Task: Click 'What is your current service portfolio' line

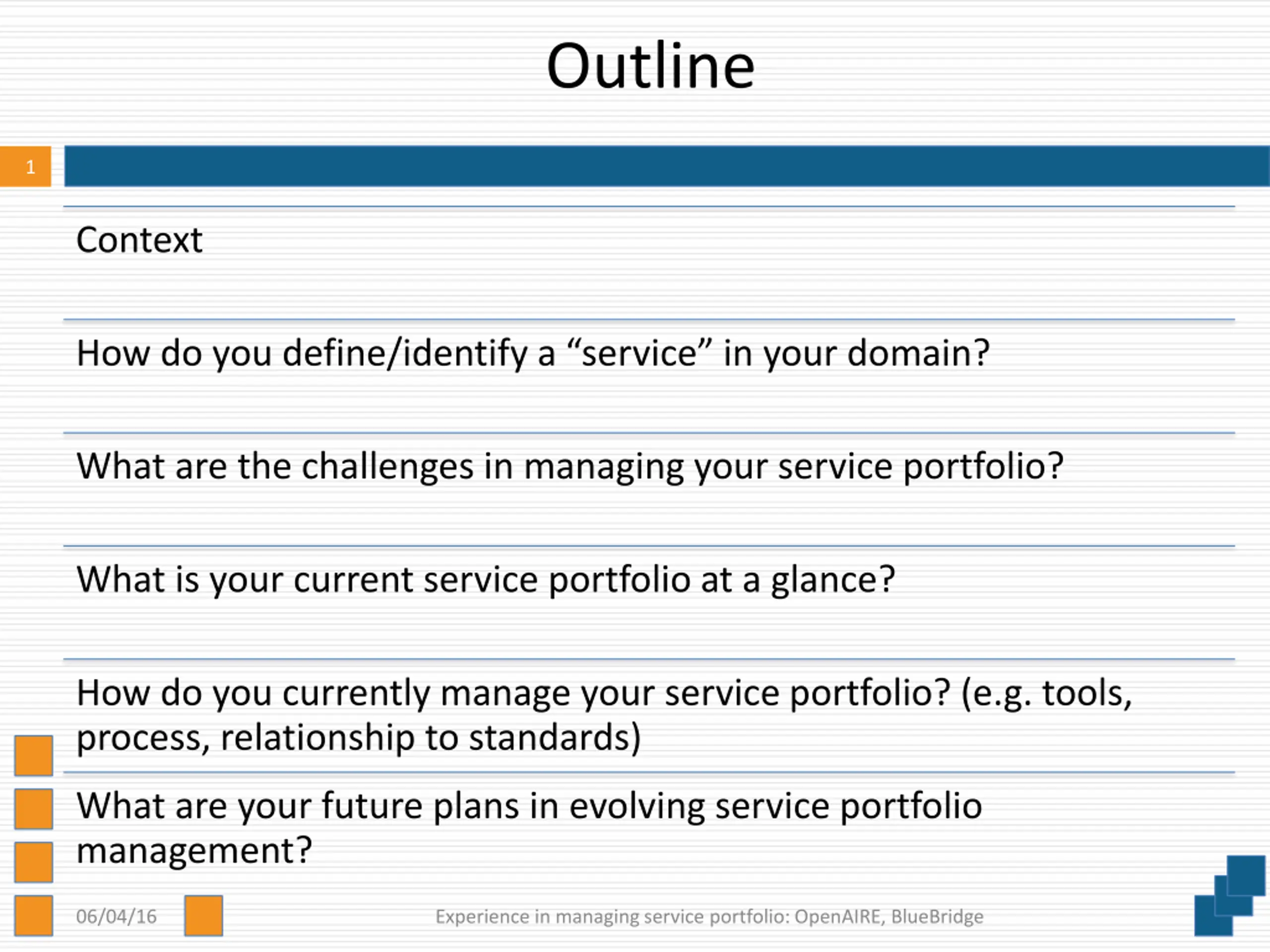Action: (x=486, y=580)
